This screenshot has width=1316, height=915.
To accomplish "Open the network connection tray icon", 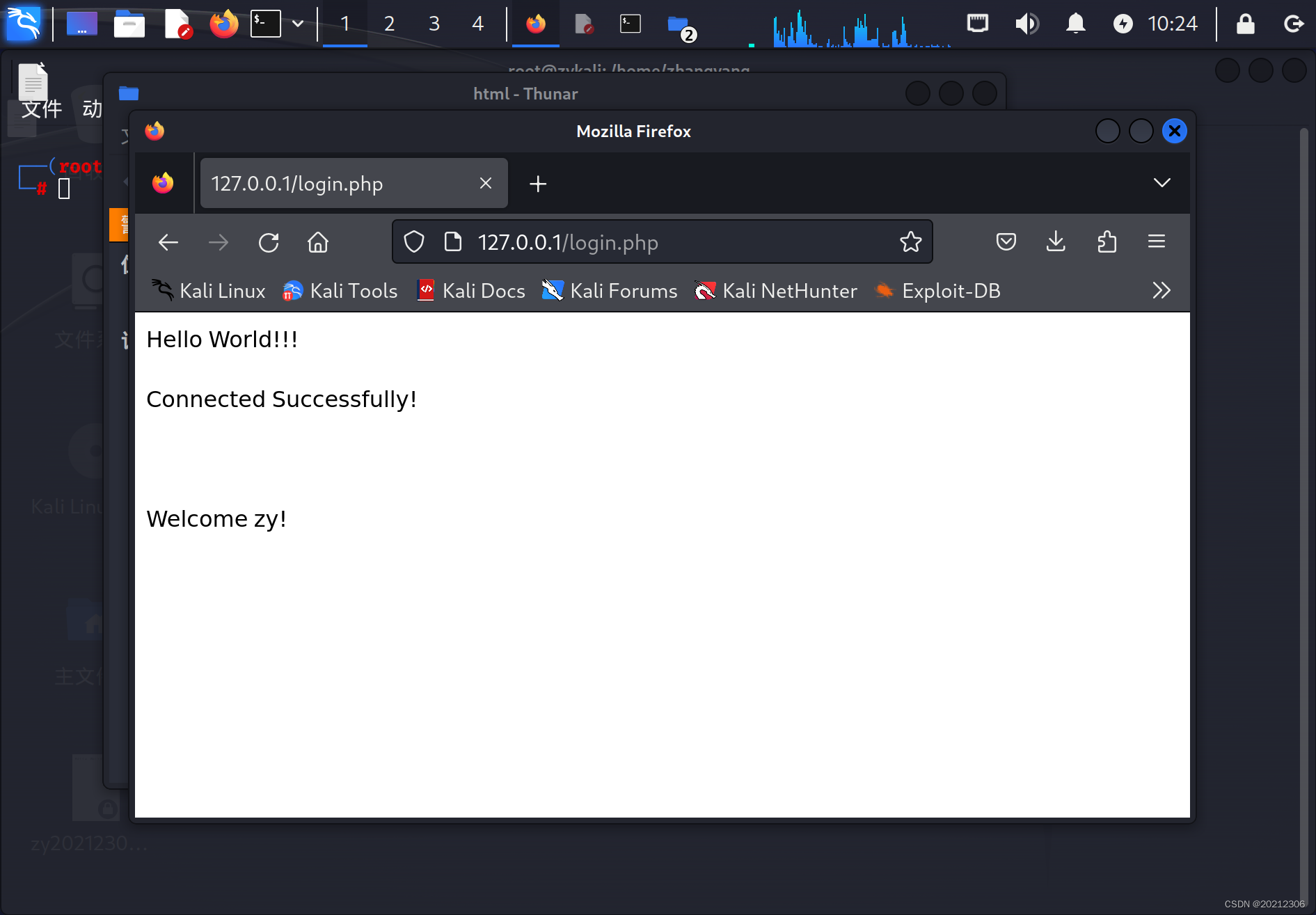I will (x=978, y=24).
